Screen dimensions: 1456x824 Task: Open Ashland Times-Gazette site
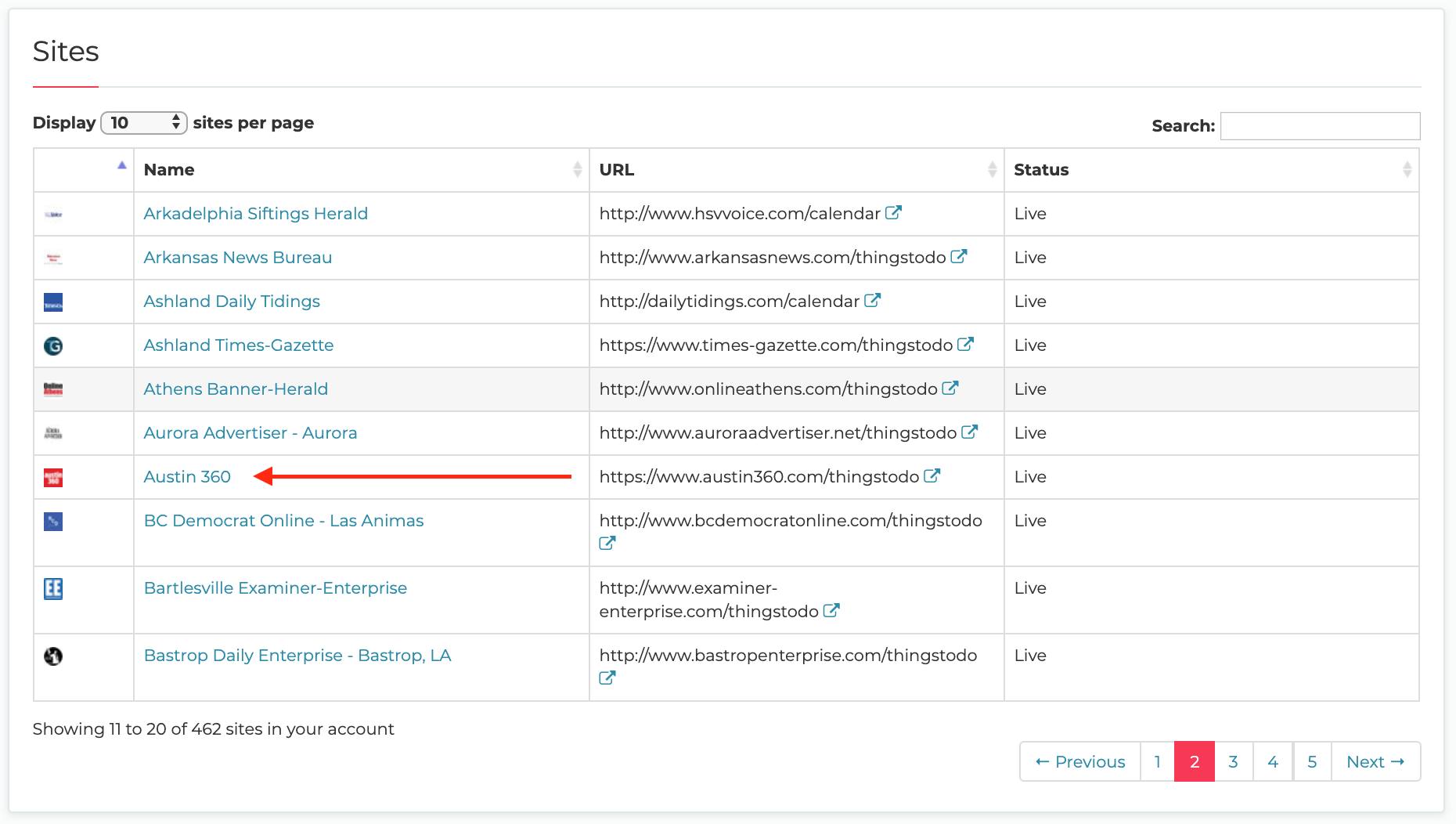click(x=239, y=345)
